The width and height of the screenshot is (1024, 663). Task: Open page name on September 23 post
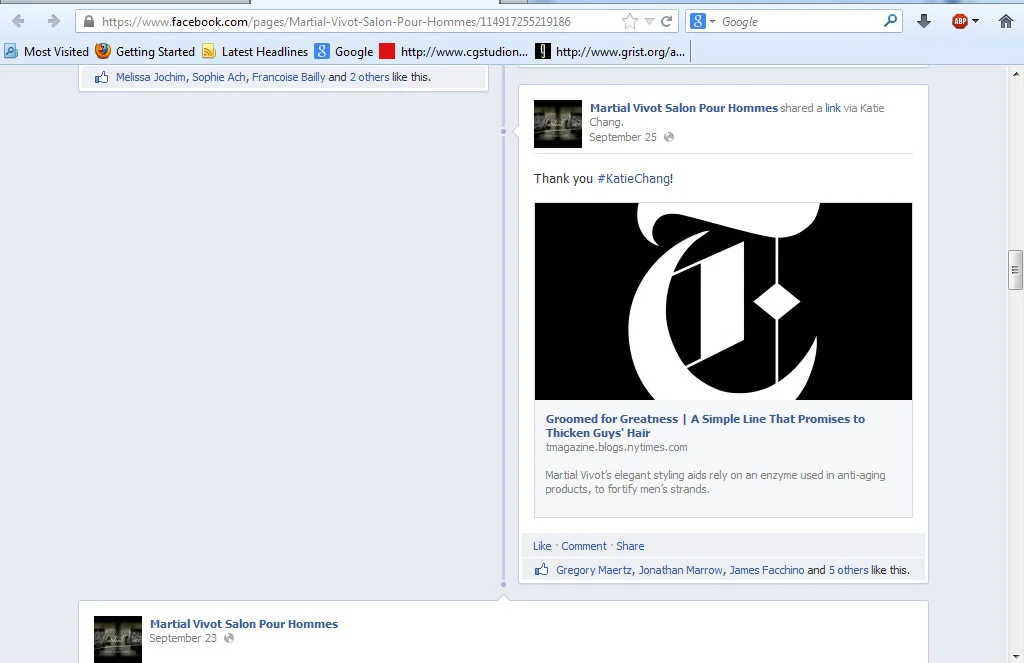[244, 624]
